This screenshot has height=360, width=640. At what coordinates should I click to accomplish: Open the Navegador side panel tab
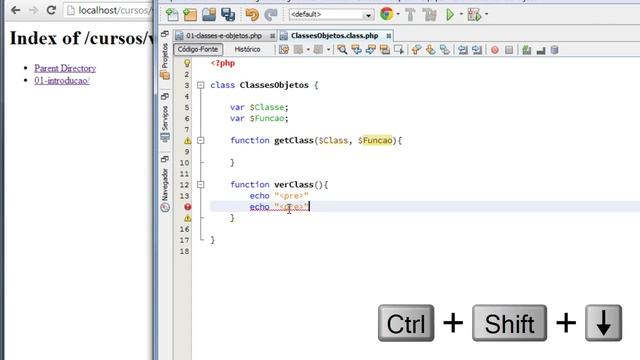pyautogui.click(x=165, y=190)
